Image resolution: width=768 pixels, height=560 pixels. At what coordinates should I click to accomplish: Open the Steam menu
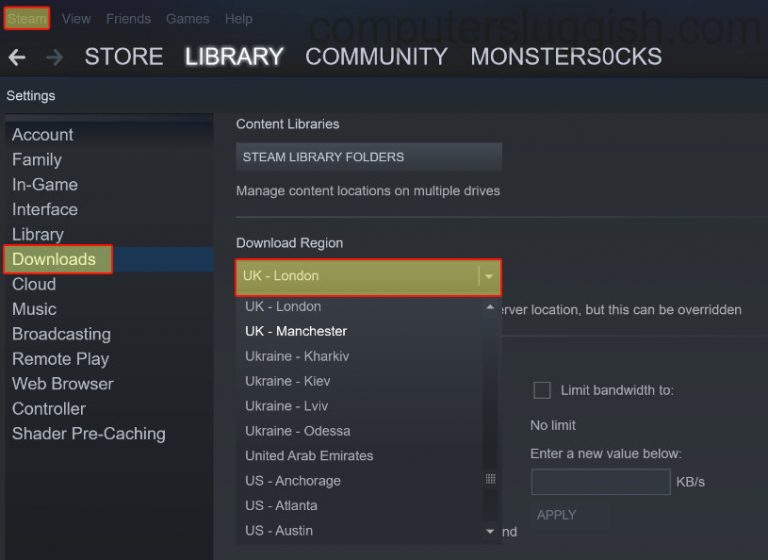27,19
